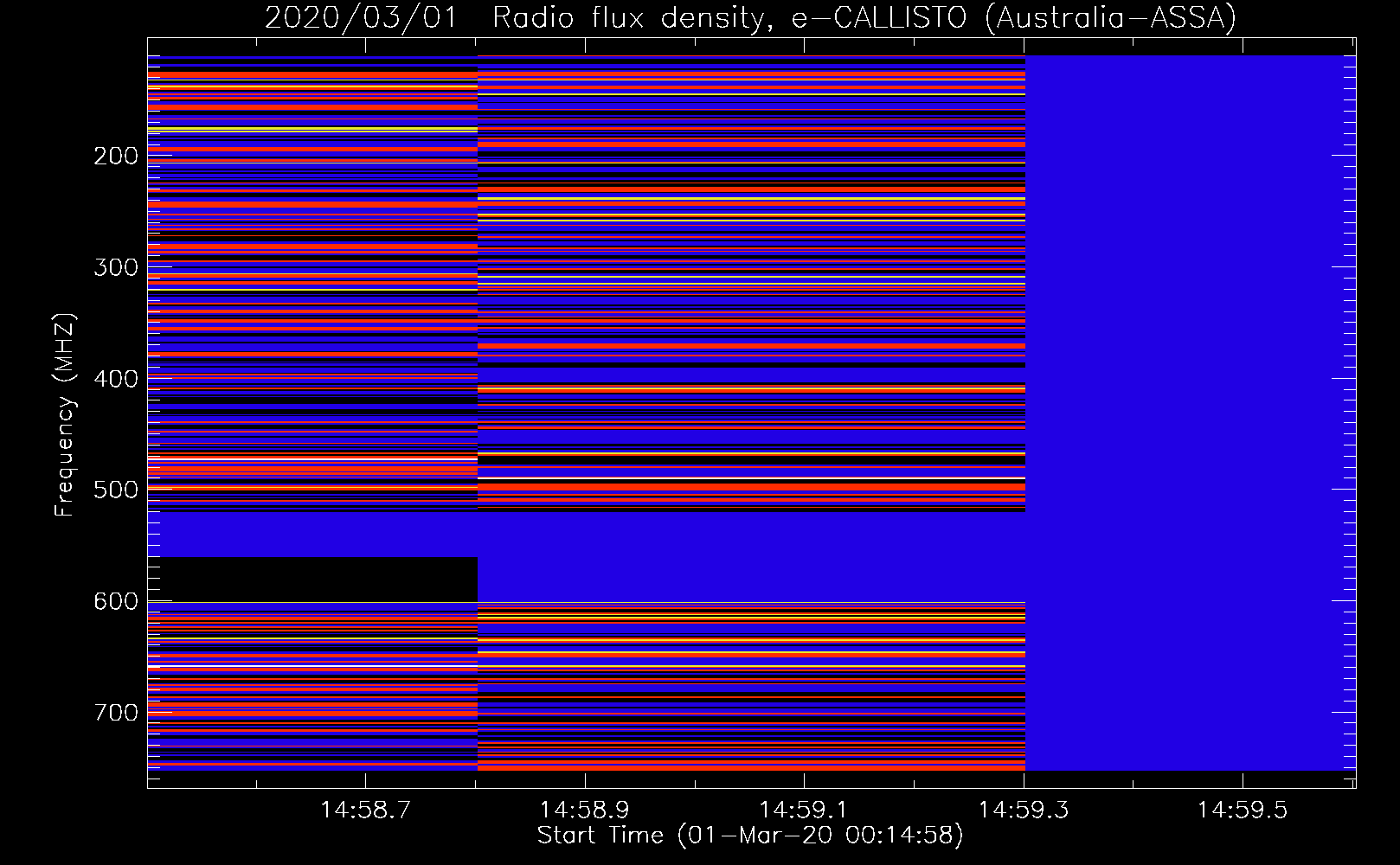Click the 14:58.7 time tick label

365,811
